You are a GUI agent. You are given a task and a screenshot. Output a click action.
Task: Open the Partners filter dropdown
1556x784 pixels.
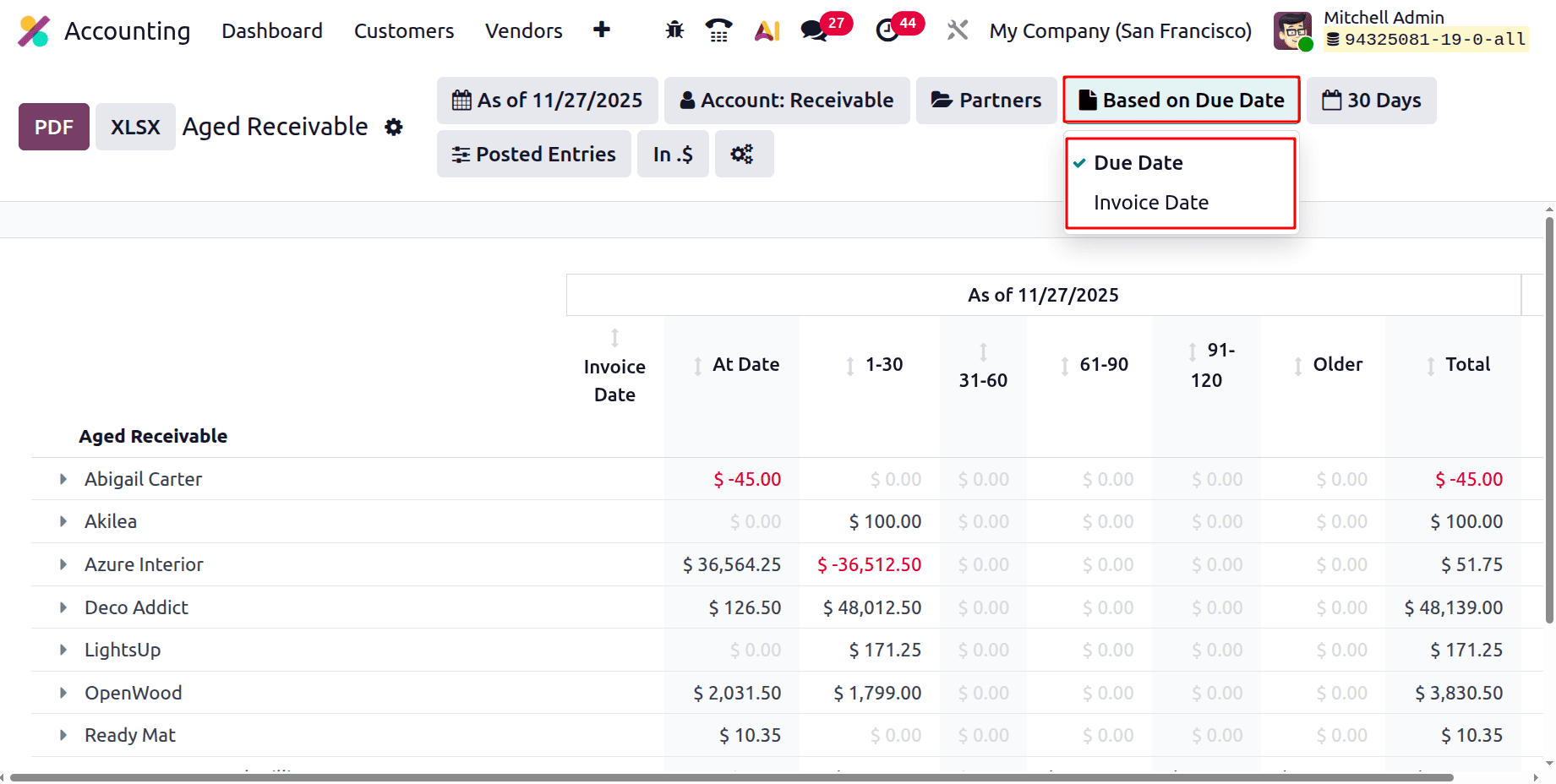point(986,101)
